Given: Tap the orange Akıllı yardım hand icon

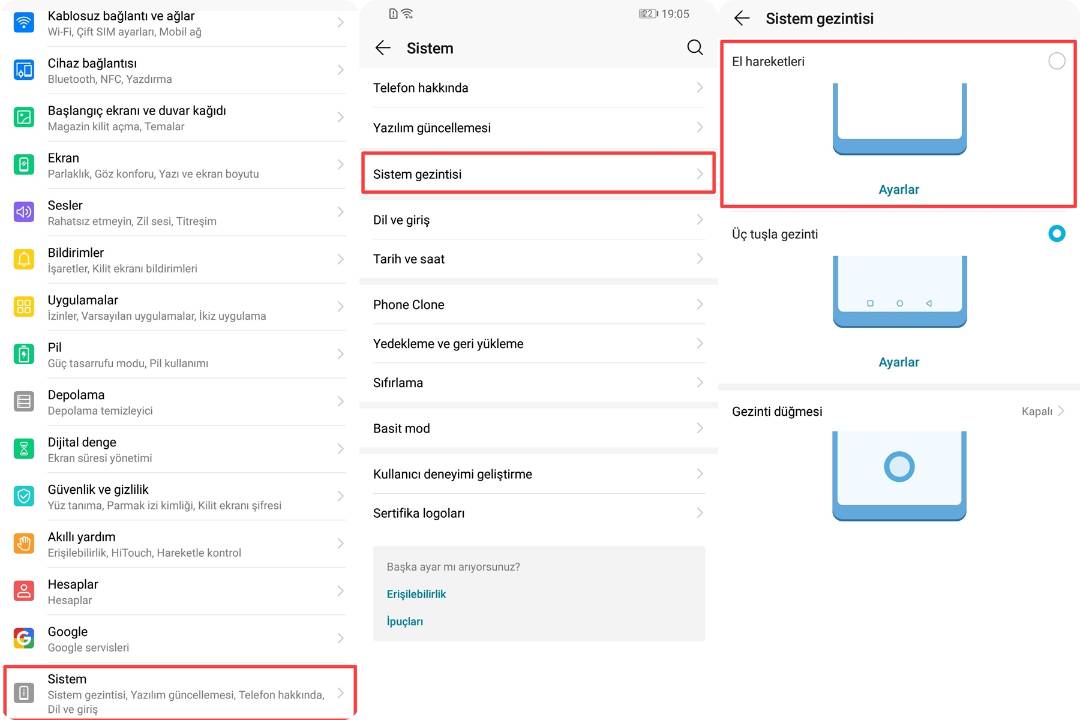Looking at the screenshot, I should 24,543.
